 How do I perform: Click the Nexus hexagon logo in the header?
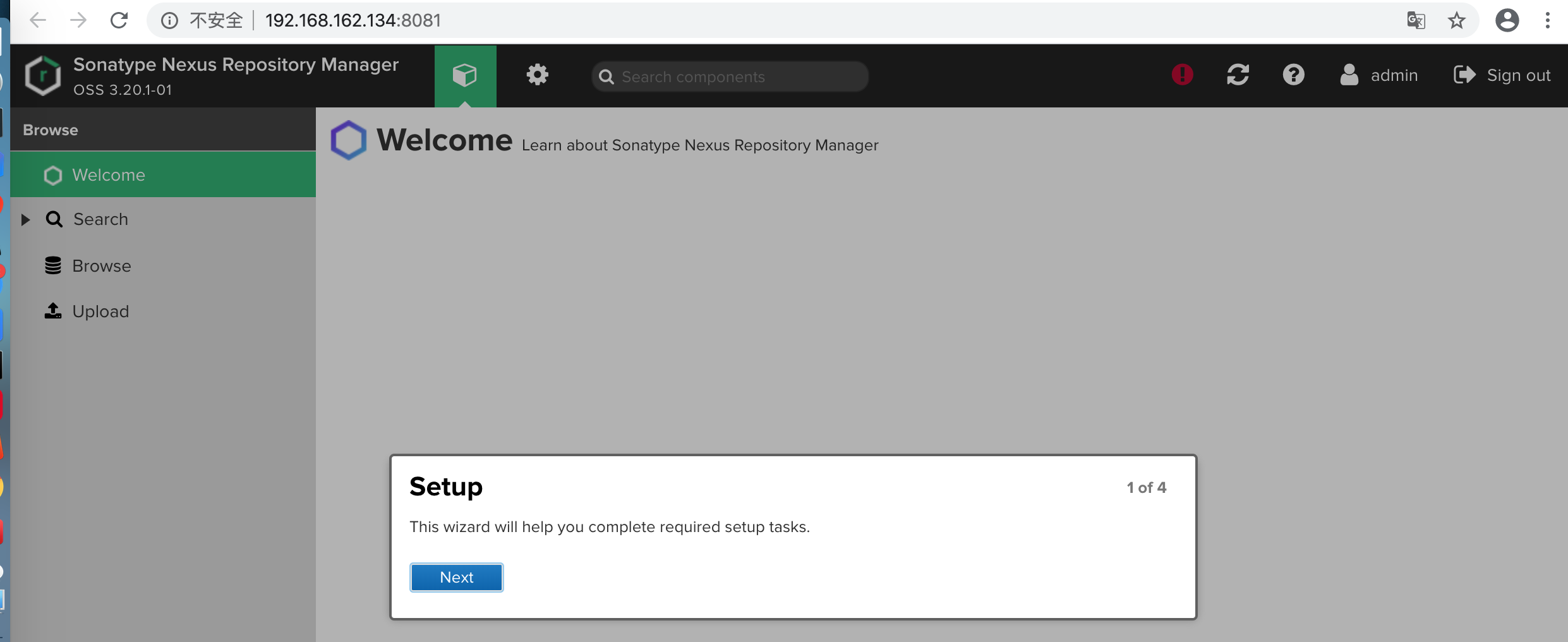pyautogui.click(x=43, y=76)
